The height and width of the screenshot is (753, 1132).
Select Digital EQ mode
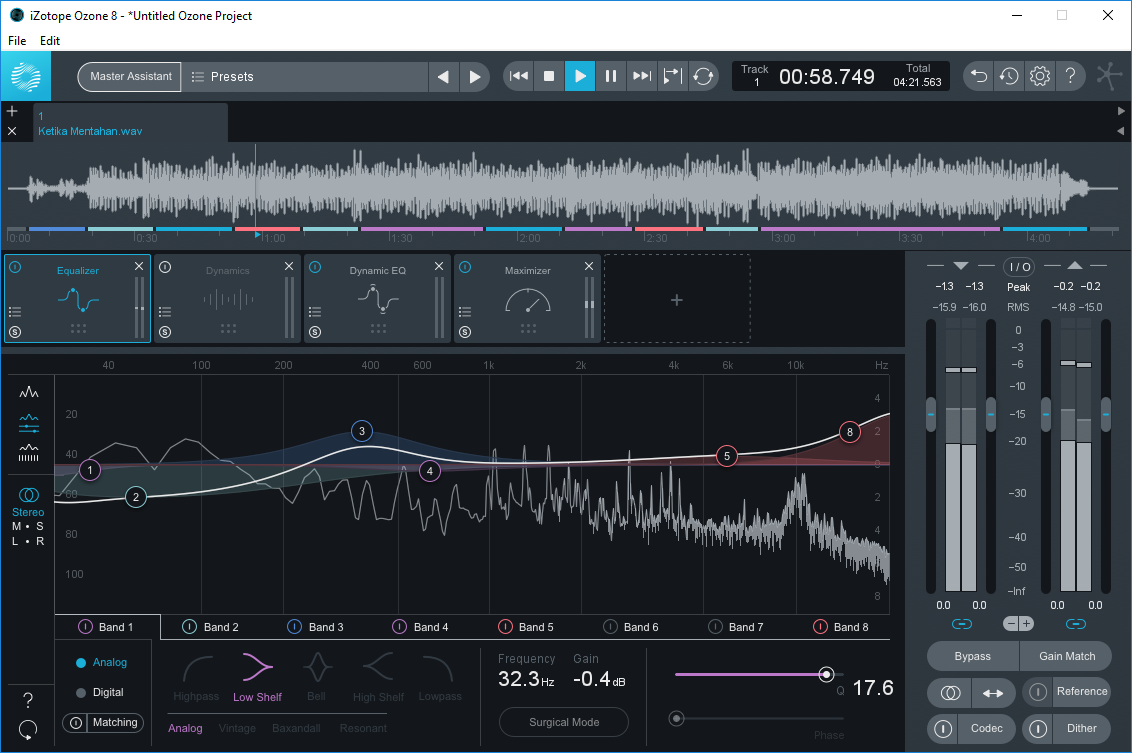coord(100,692)
